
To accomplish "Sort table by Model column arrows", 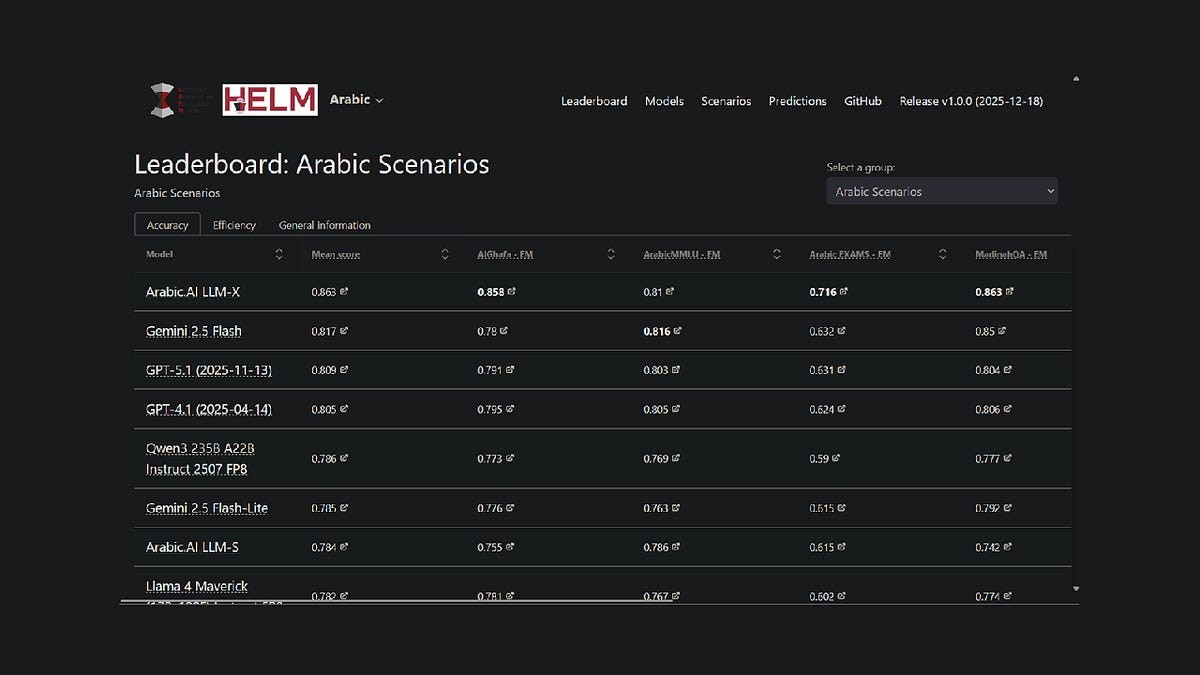I will (x=279, y=255).
